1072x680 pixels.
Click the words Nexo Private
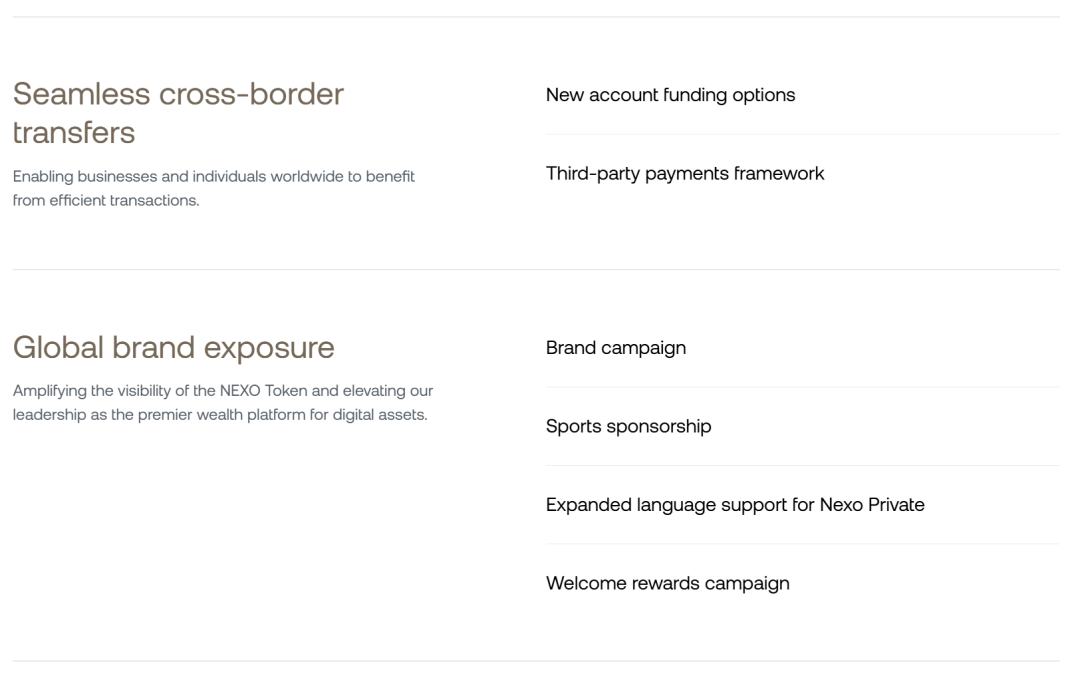[x=872, y=505]
